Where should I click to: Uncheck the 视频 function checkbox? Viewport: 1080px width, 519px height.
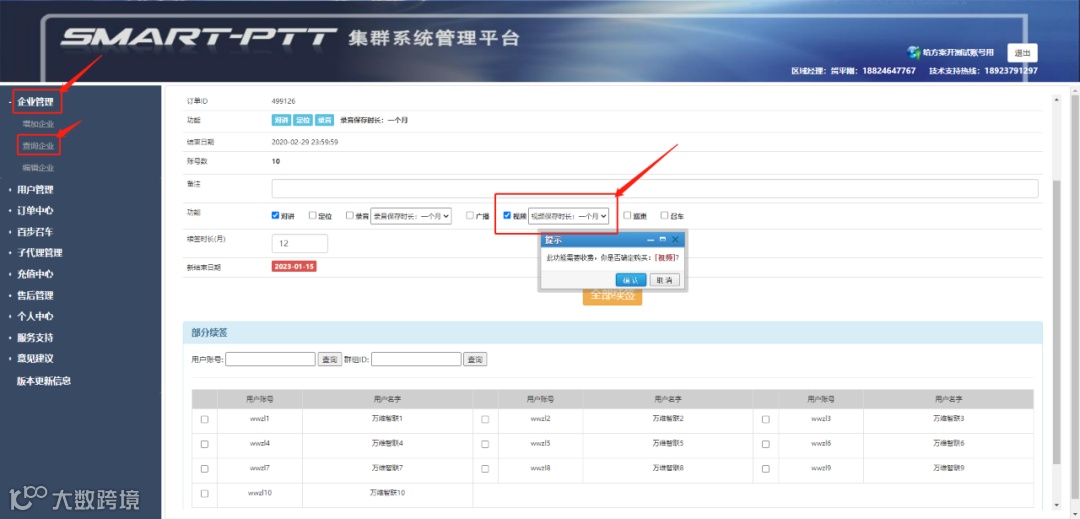click(x=508, y=215)
